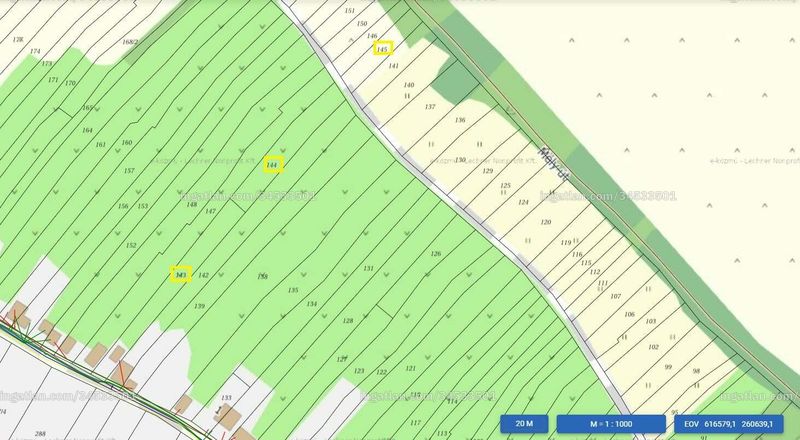Select the parcel marked 102
Viewport: 800px width, 440px height.
click(x=654, y=347)
